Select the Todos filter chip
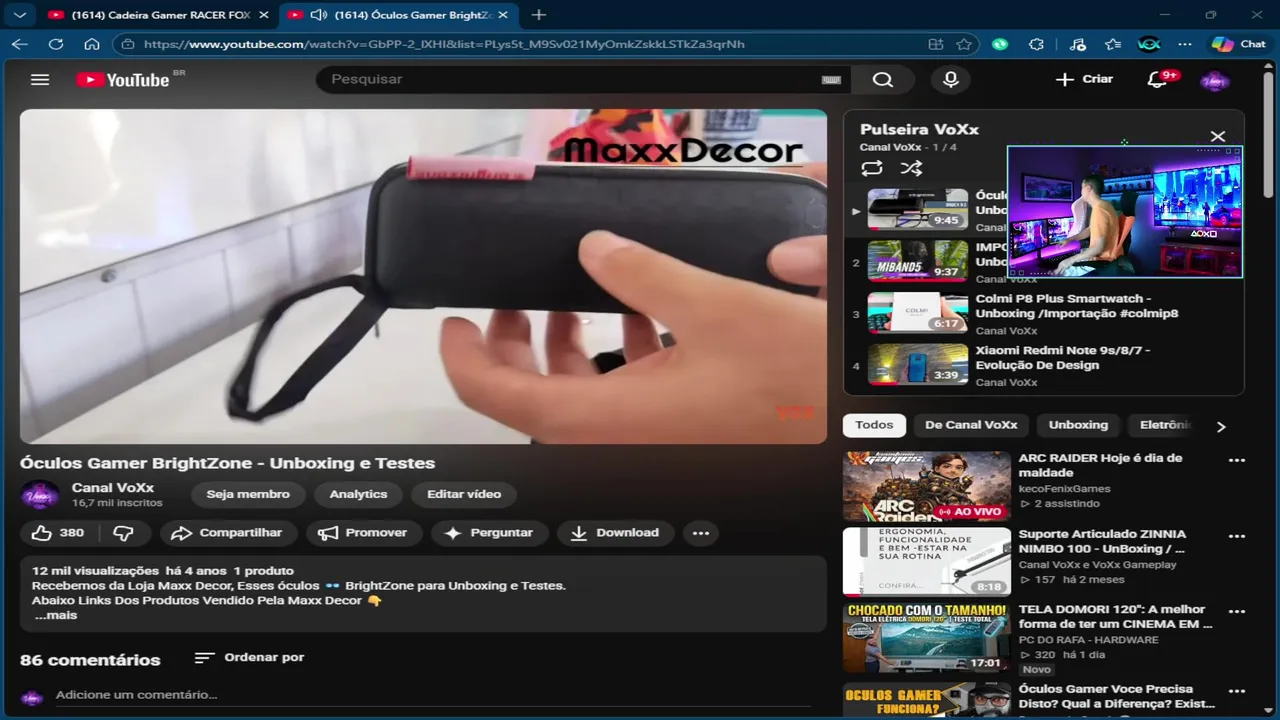Screen dimensions: 1280x720 coord(874,425)
